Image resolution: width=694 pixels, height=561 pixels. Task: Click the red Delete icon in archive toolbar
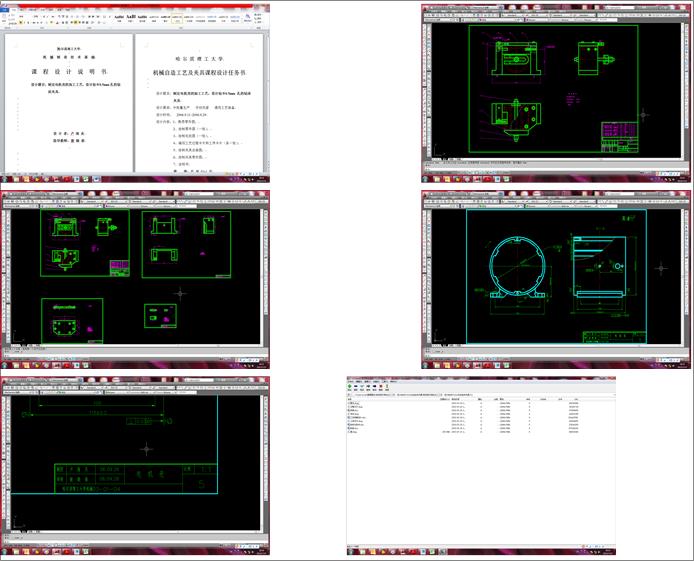[381, 387]
